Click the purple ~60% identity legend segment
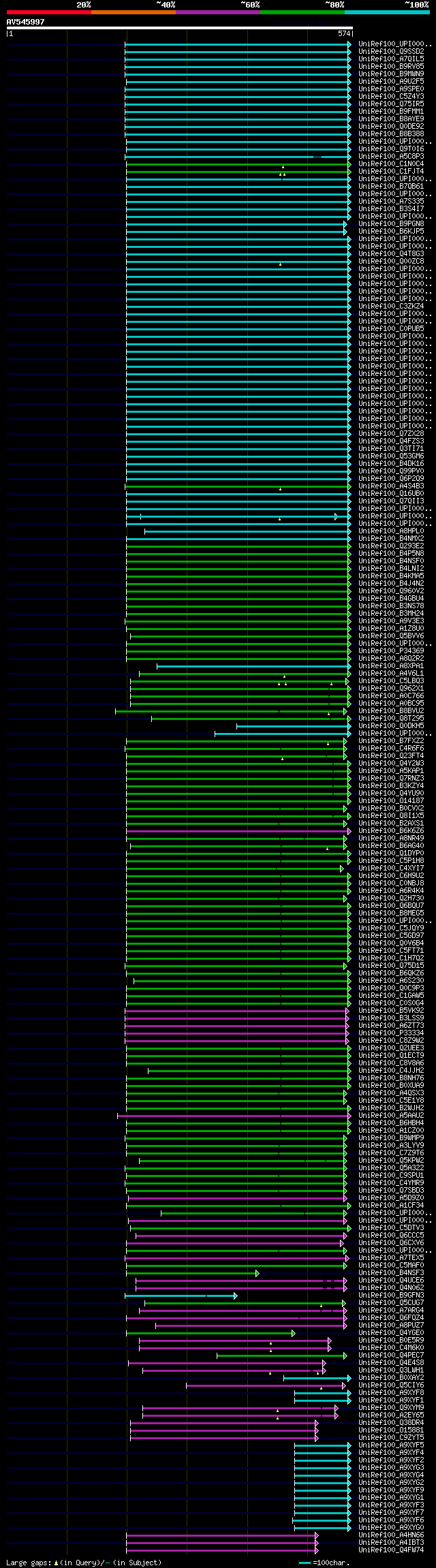Screen dimensions: 436x1568 tap(217, 12)
